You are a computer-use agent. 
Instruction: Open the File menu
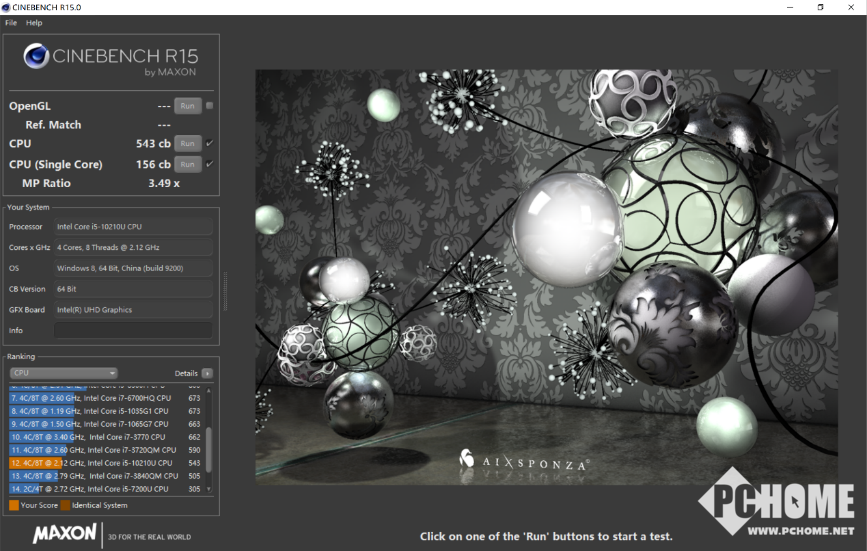(x=11, y=23)
